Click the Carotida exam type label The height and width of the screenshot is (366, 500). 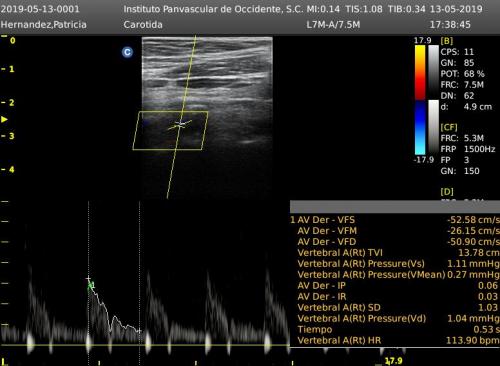point(143,25)
